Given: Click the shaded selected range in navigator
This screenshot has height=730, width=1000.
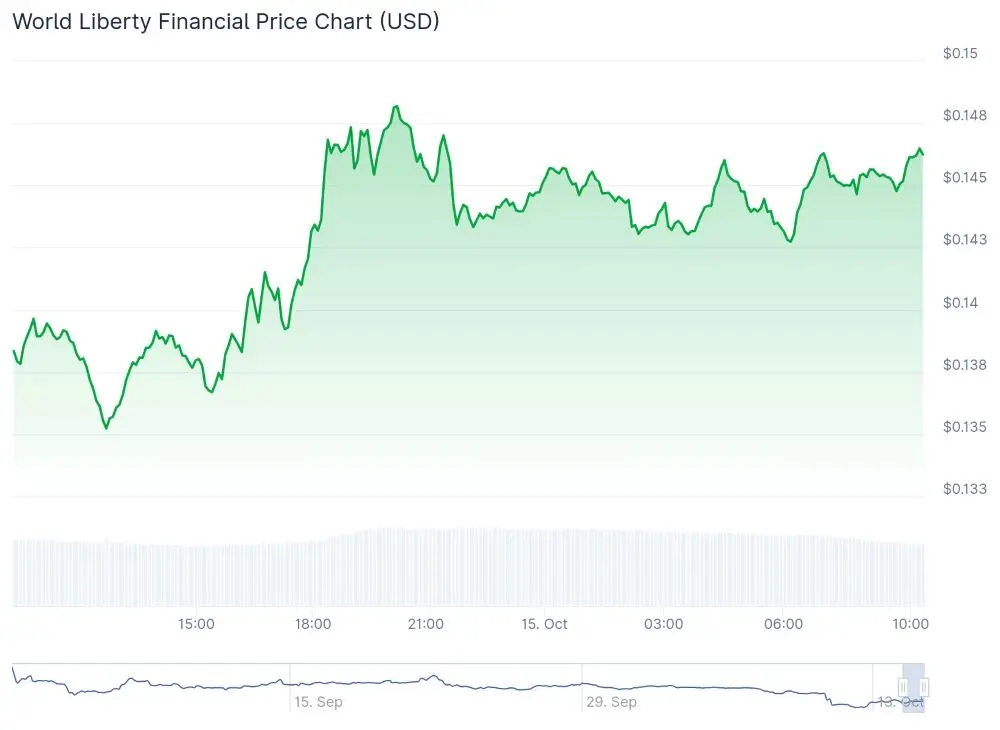Looking at the screenshot, I should coord(913,675).
